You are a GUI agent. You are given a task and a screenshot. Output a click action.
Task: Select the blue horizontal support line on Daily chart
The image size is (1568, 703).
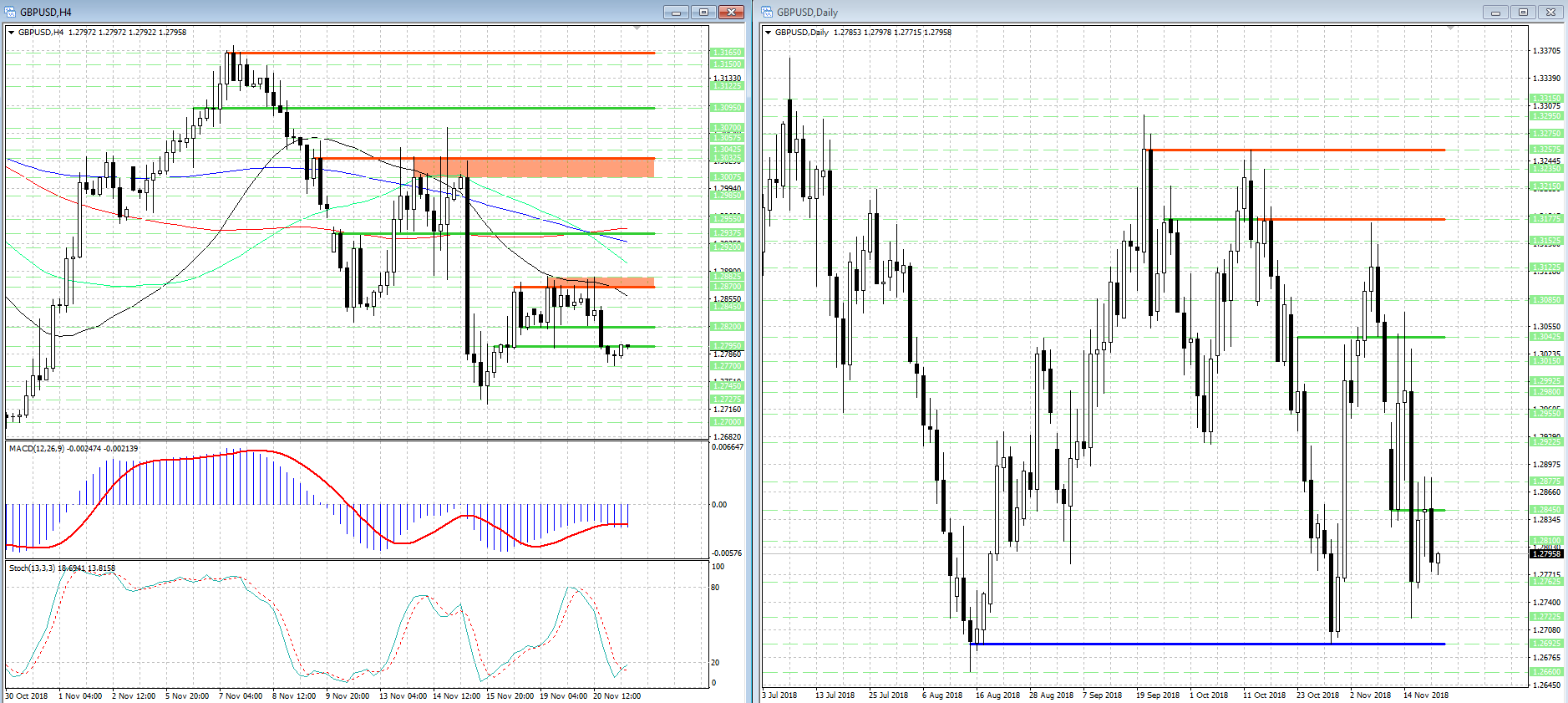point(1207,644)
